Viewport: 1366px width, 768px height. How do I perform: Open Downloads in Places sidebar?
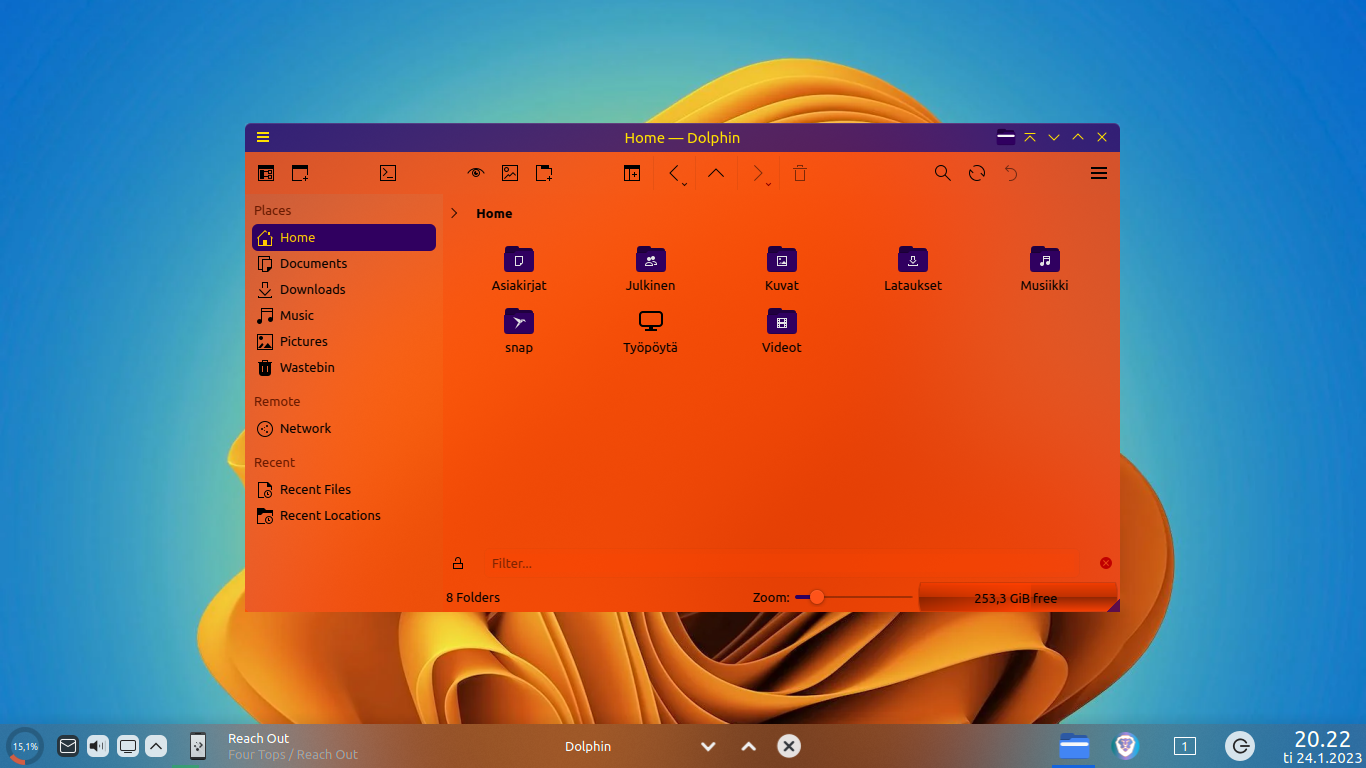344,289
